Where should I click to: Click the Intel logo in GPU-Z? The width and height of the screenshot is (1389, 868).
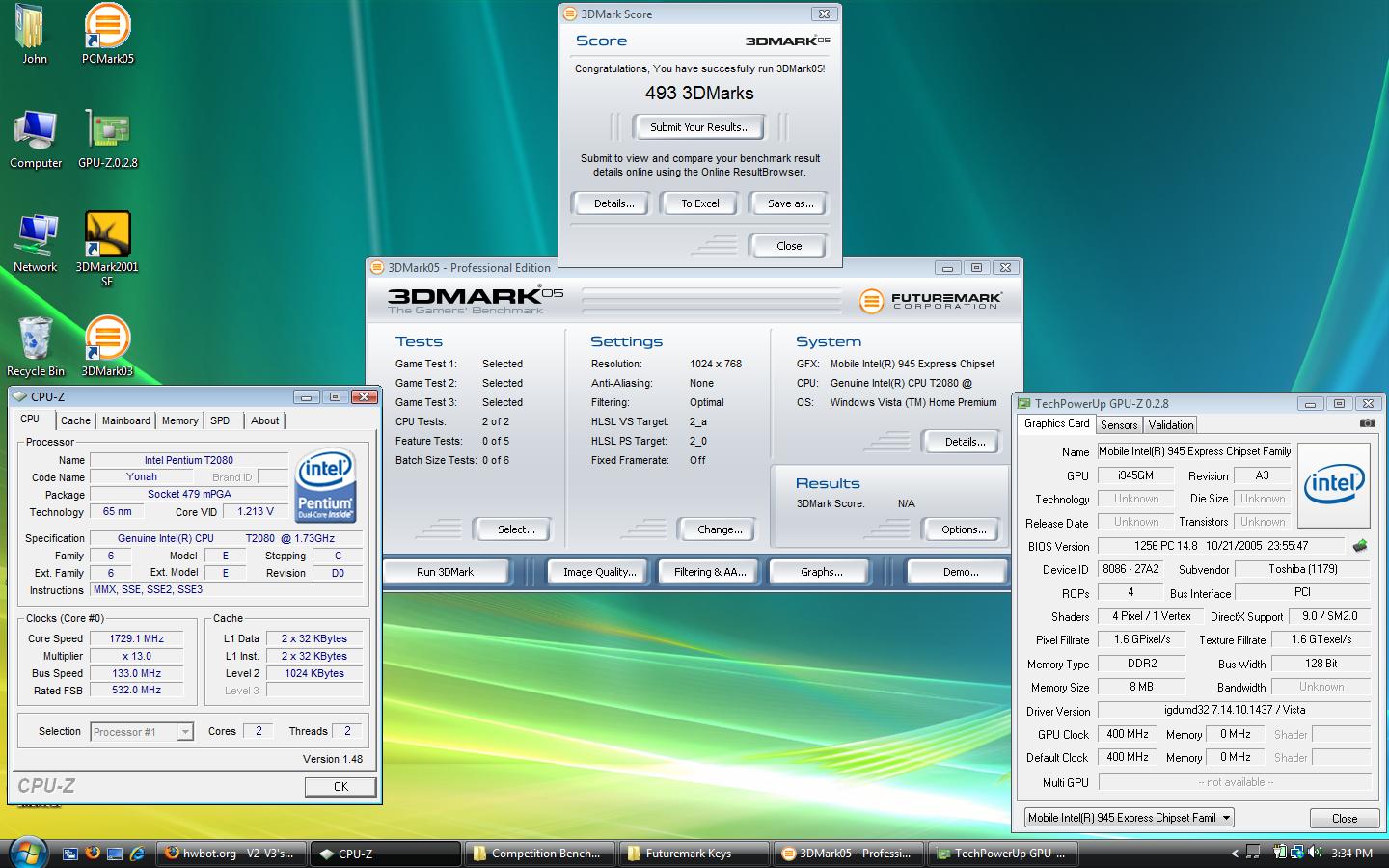click(1334, 486)
